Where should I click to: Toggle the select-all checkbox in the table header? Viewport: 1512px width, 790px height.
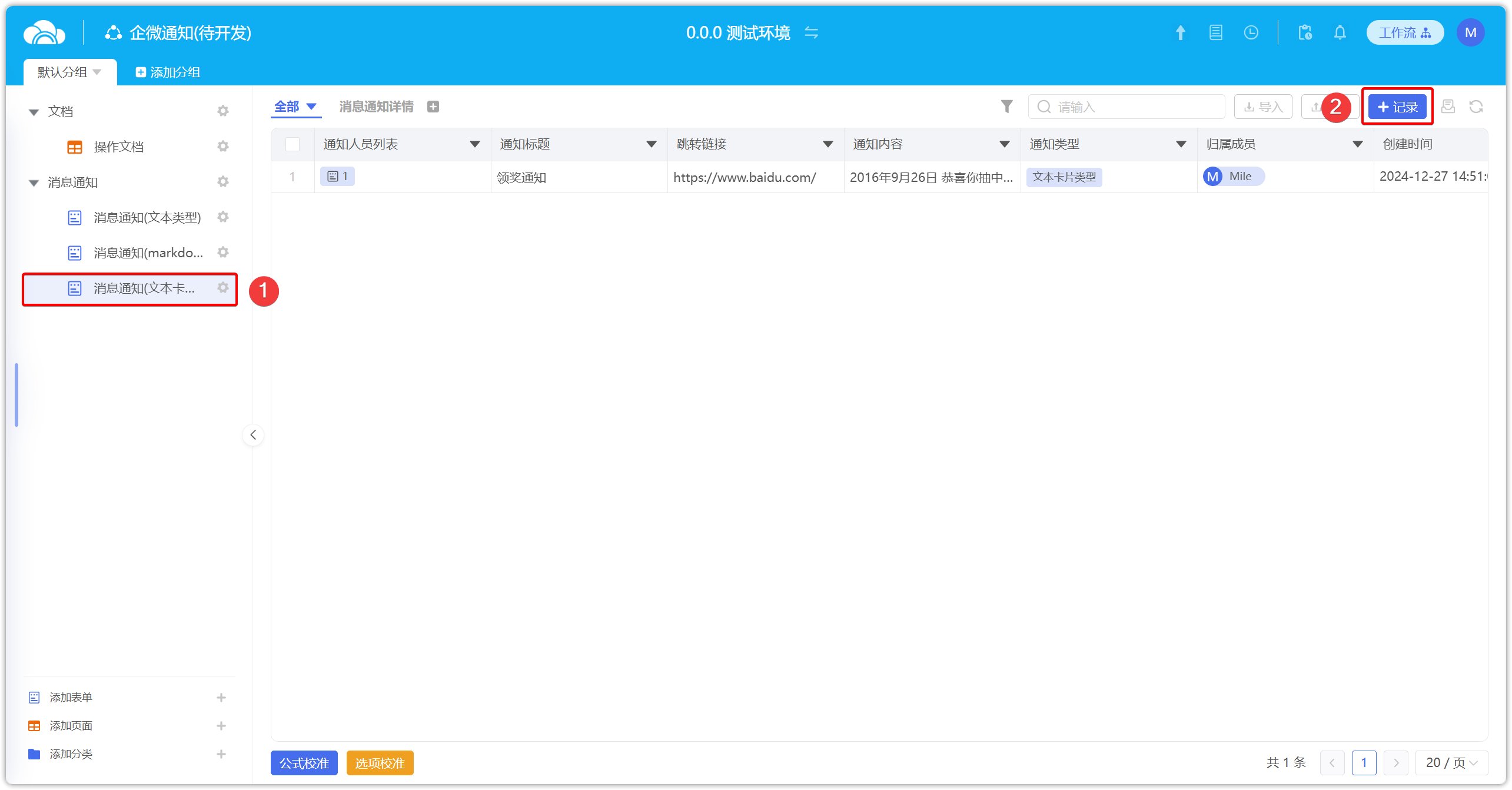pos(293,144)
